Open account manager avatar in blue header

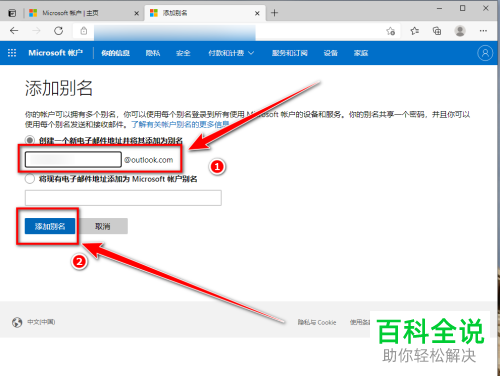tap(485, 53)
